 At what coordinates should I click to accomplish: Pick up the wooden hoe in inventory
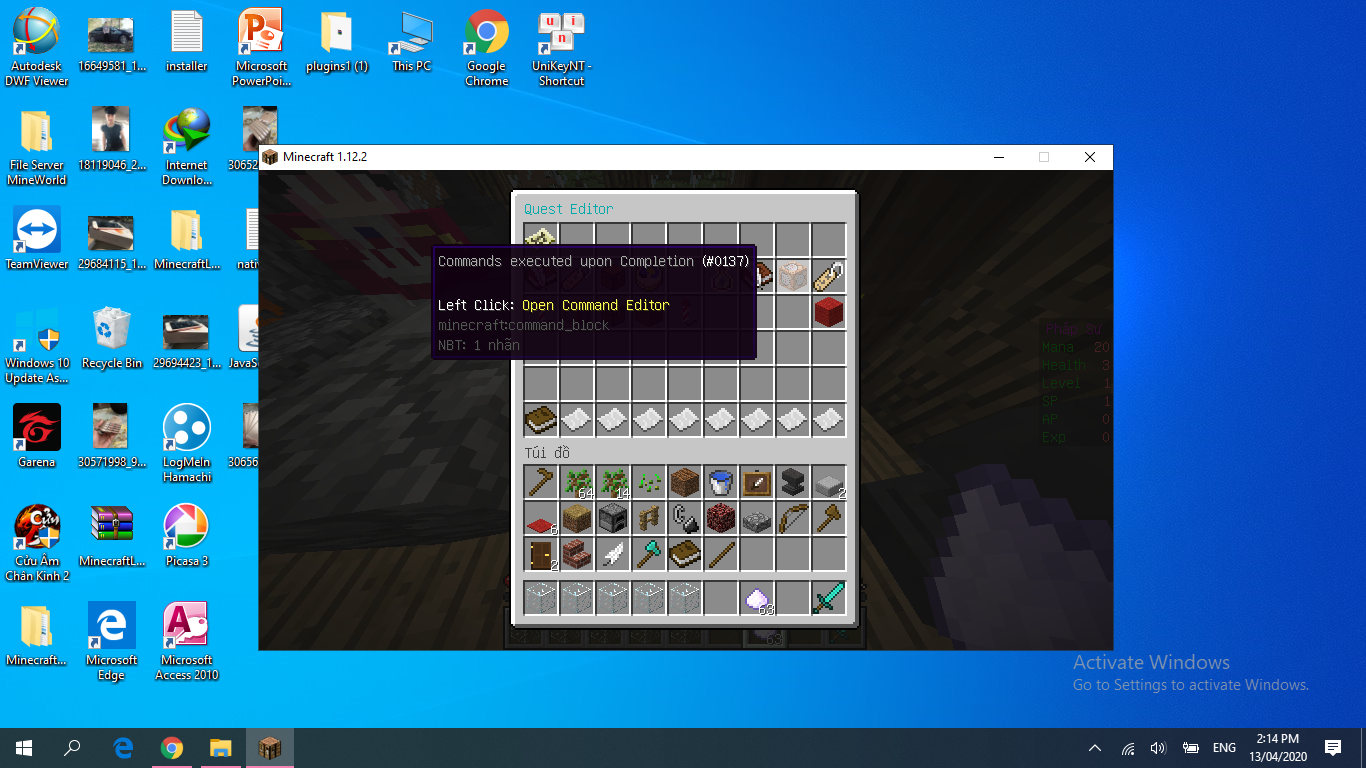point(541,482)
